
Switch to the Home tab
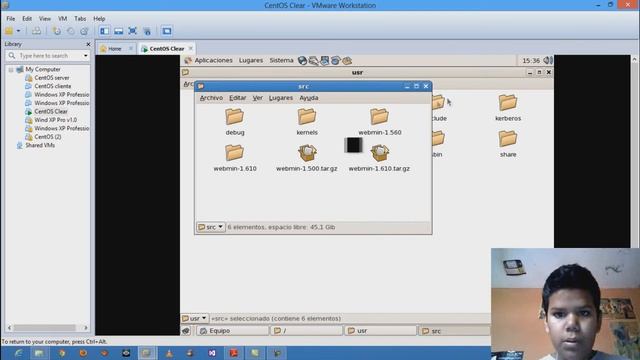pos(114,49)
